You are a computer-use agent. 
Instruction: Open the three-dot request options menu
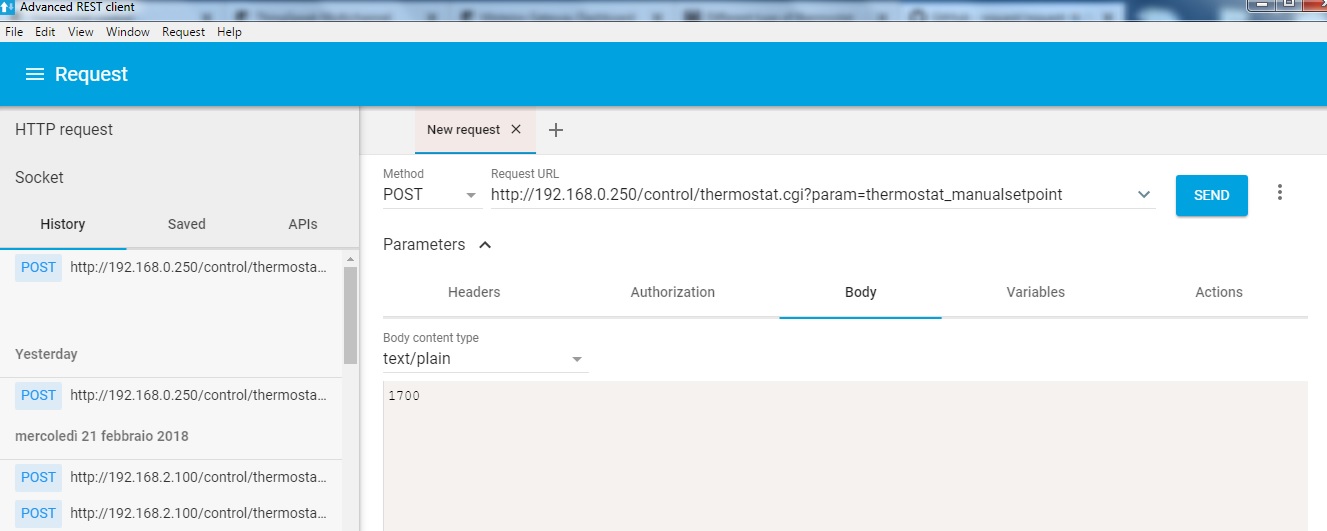point(1280,192)
